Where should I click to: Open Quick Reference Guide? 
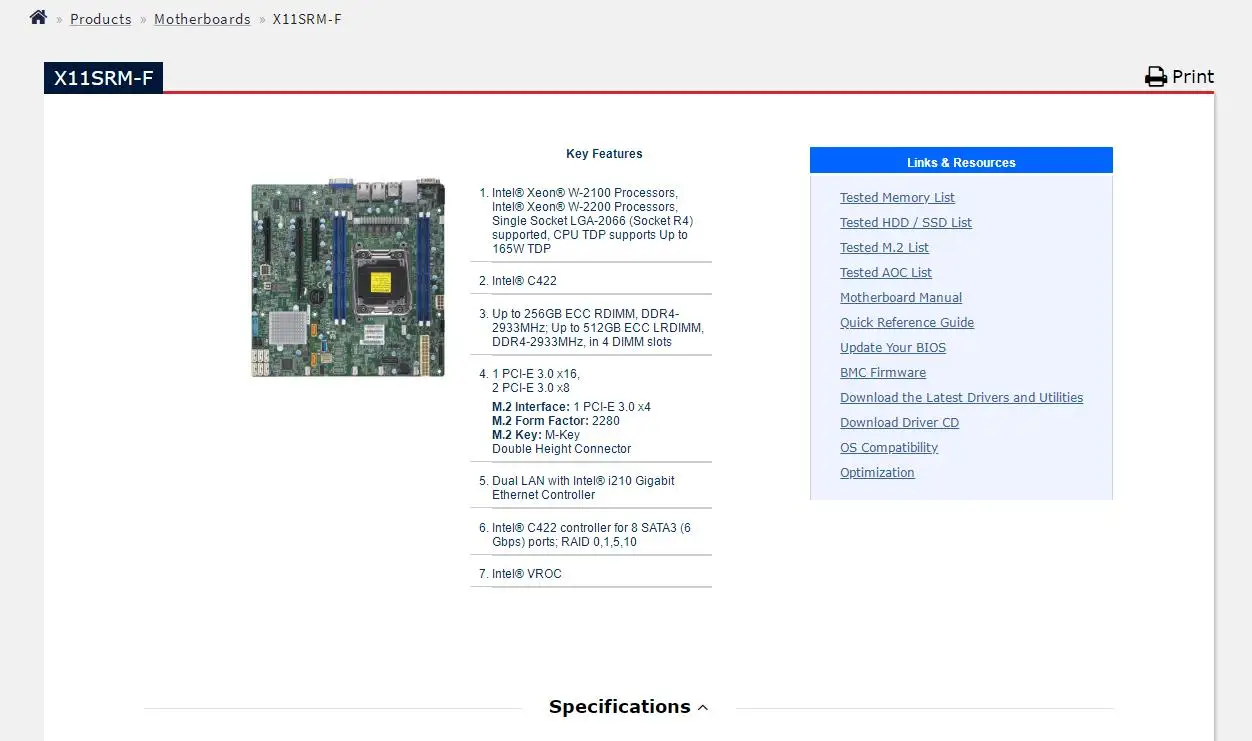tap(907, 323)
